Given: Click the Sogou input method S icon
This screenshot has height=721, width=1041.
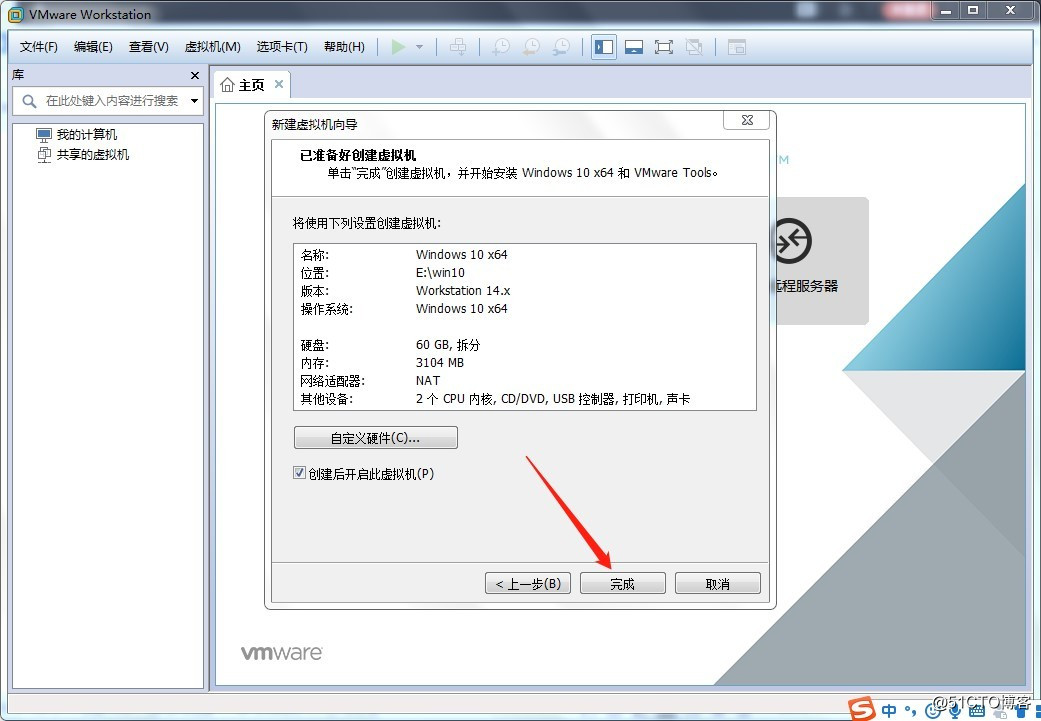Looking at the screenshot, I should tap(862, 709).
